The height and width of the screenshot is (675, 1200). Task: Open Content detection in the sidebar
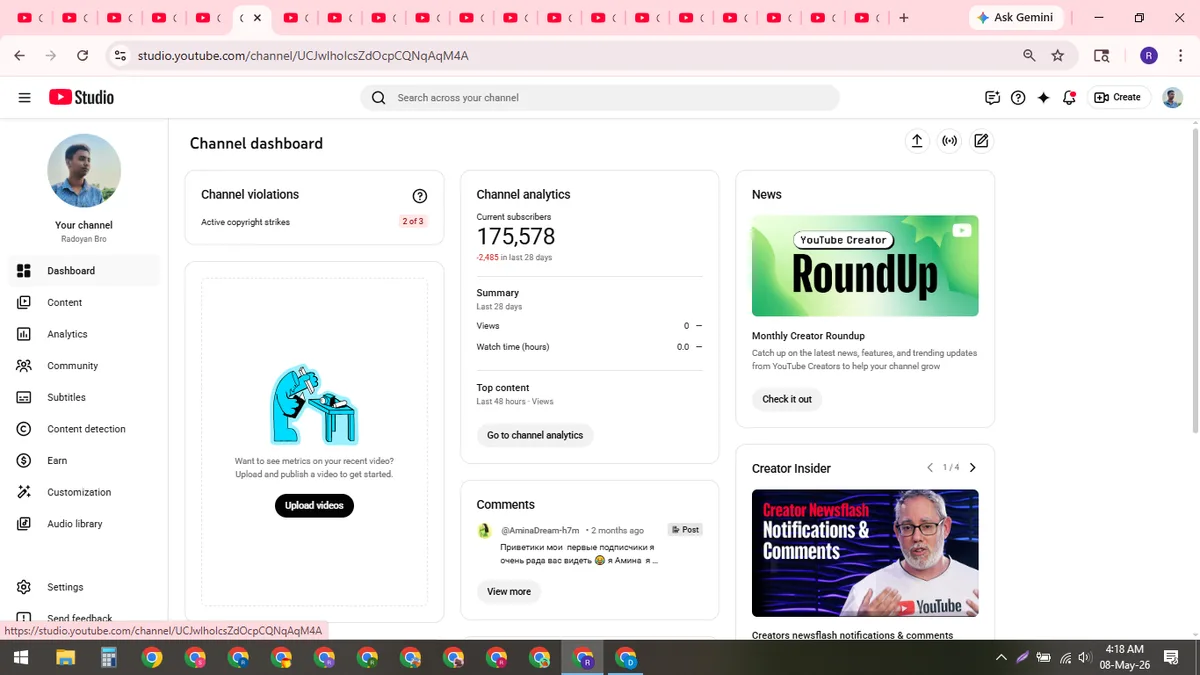coord(85,429)
